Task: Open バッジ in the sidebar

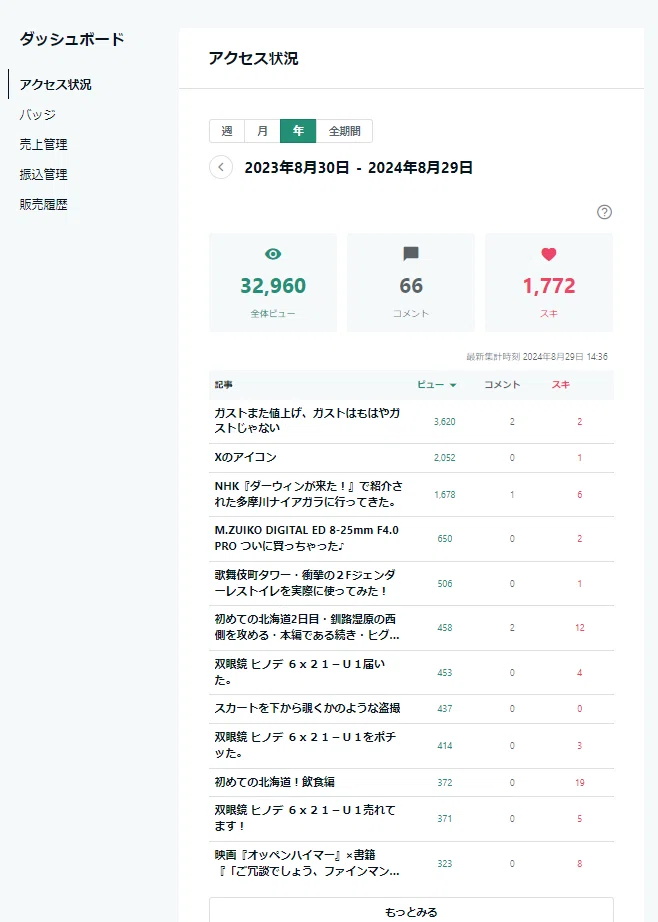Action: (38, 114)
